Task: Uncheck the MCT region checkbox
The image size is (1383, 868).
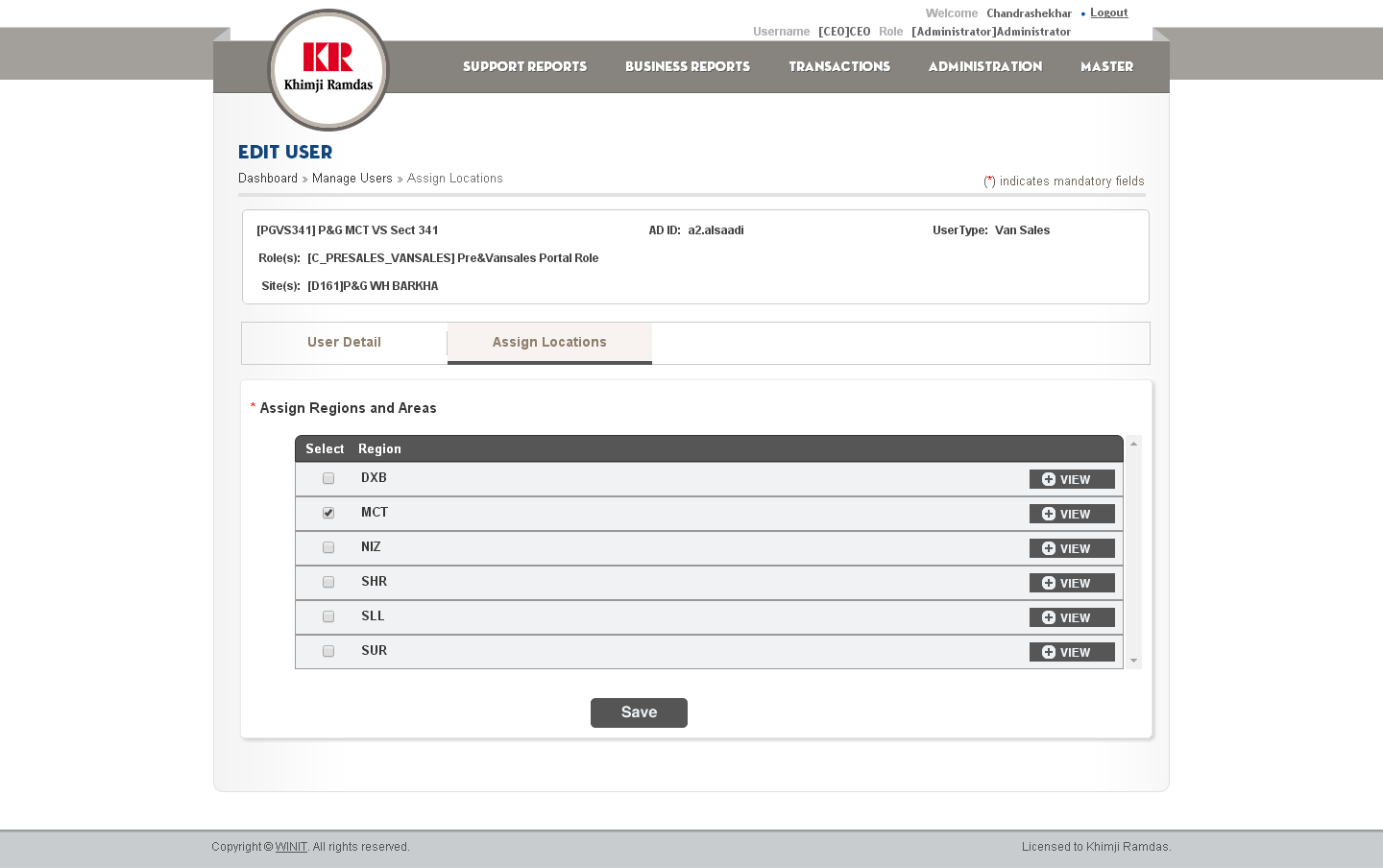Action: [328, 513]
